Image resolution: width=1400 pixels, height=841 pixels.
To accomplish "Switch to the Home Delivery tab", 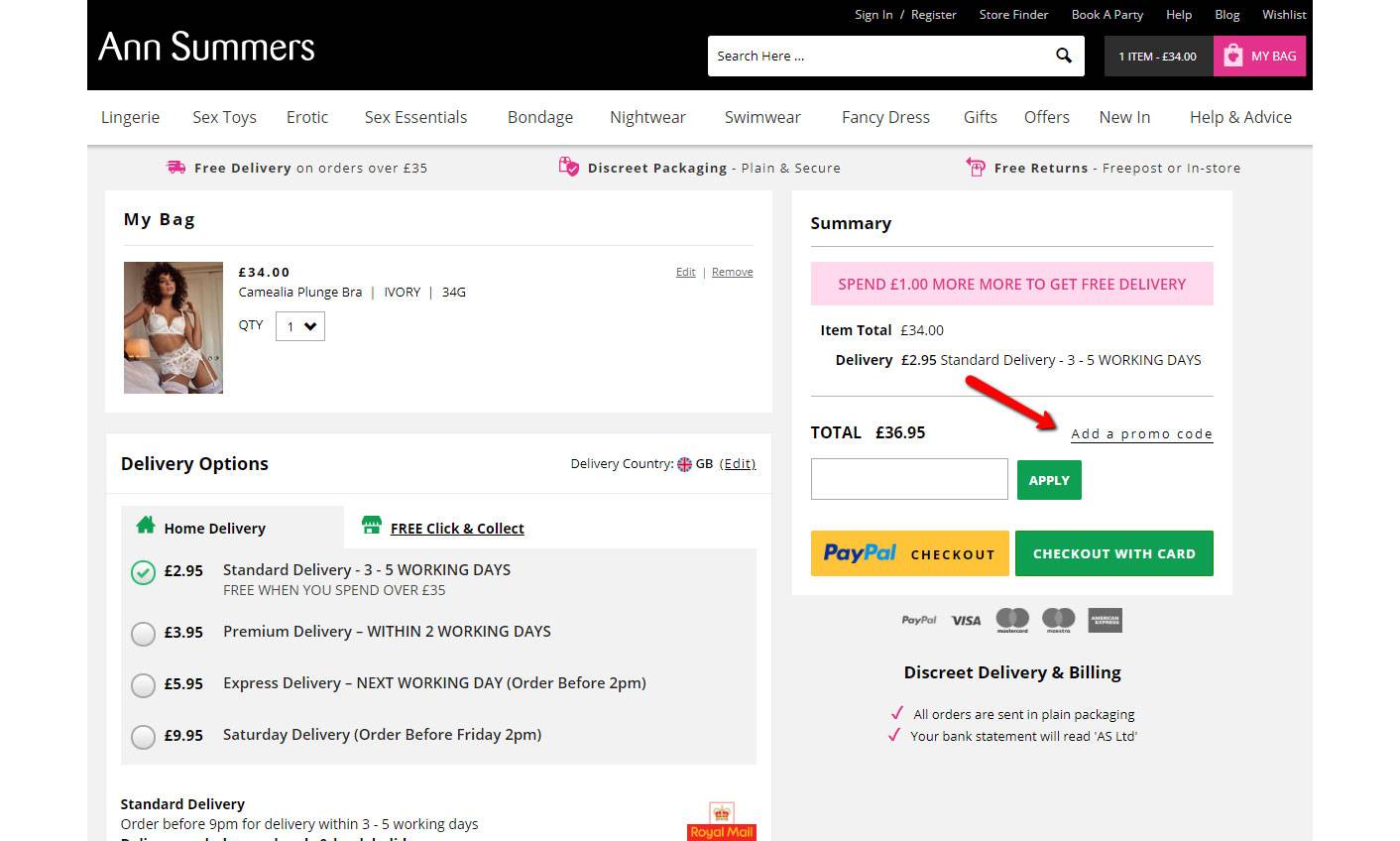I will pyautogui.click(x=232, y=527).
